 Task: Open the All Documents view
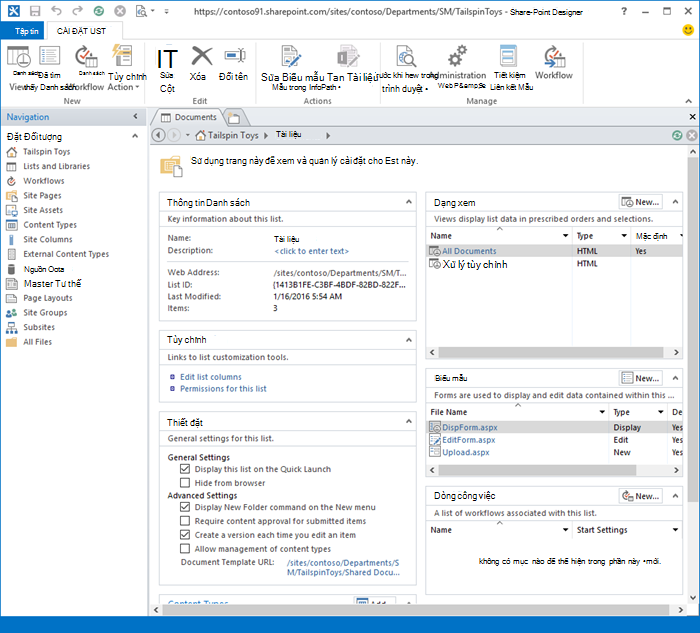coord(469,251)
